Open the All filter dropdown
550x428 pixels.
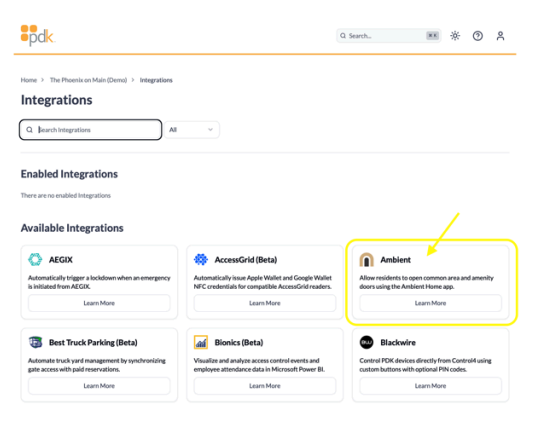pos(192,130)
